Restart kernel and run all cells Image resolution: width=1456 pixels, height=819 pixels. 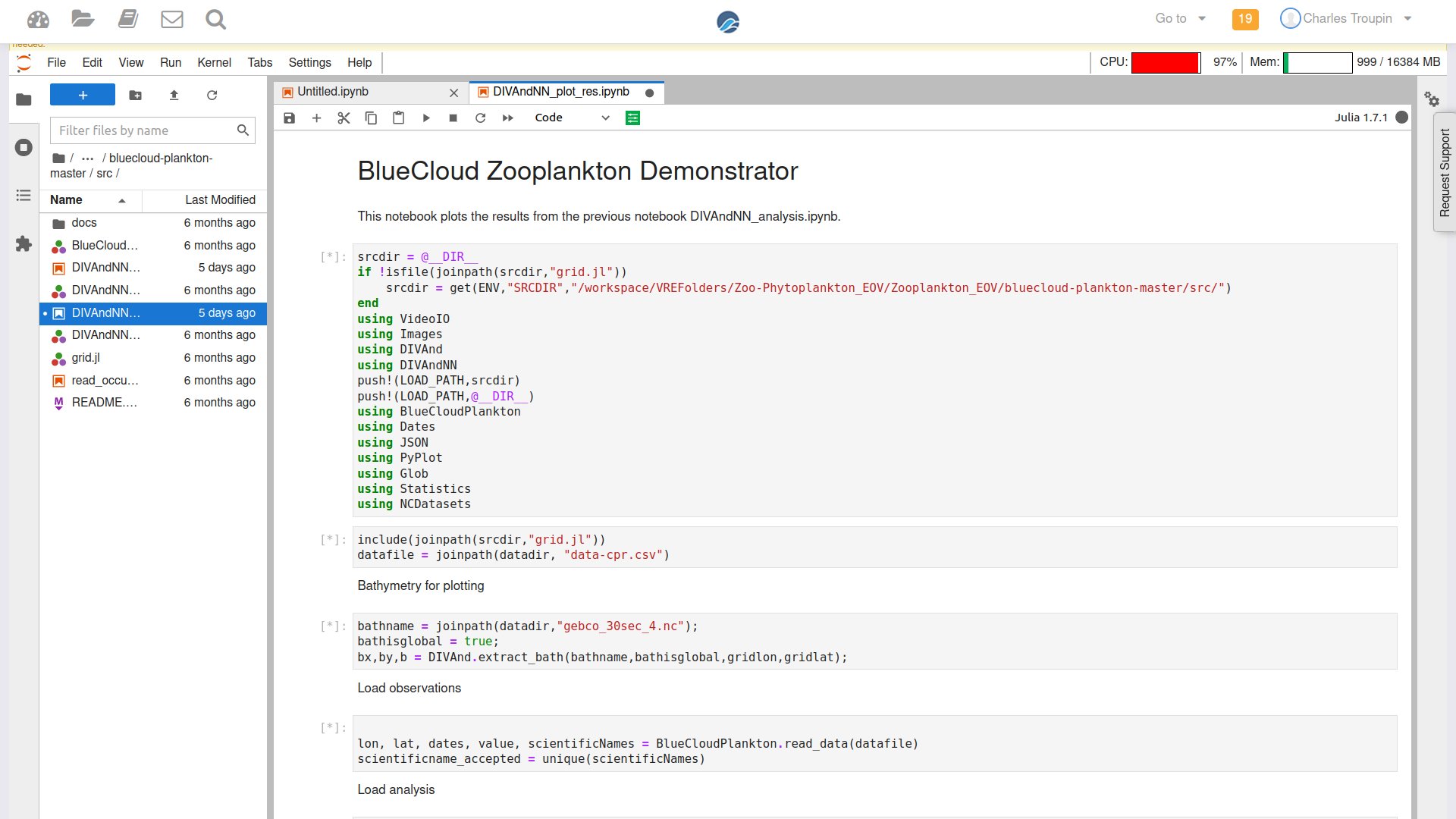(x=508, y=118)
